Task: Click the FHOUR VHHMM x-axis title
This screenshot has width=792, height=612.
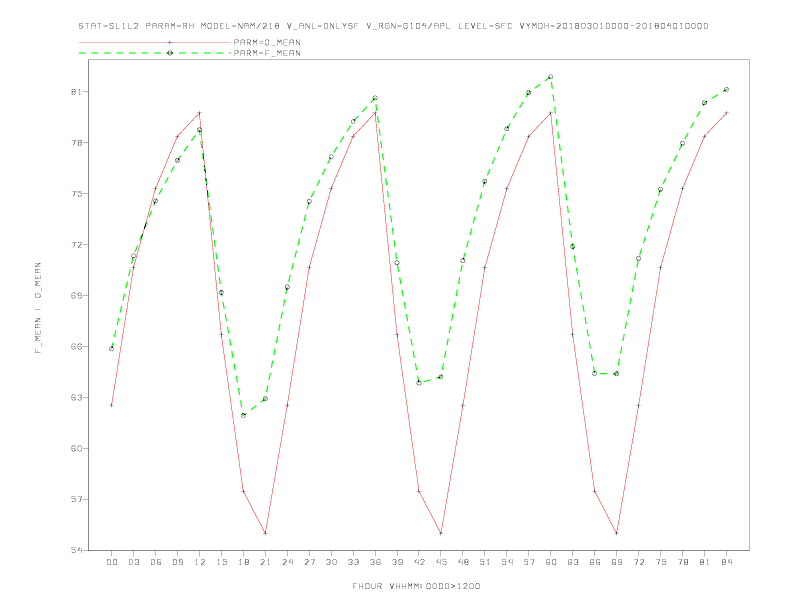Action: [416, 586]
